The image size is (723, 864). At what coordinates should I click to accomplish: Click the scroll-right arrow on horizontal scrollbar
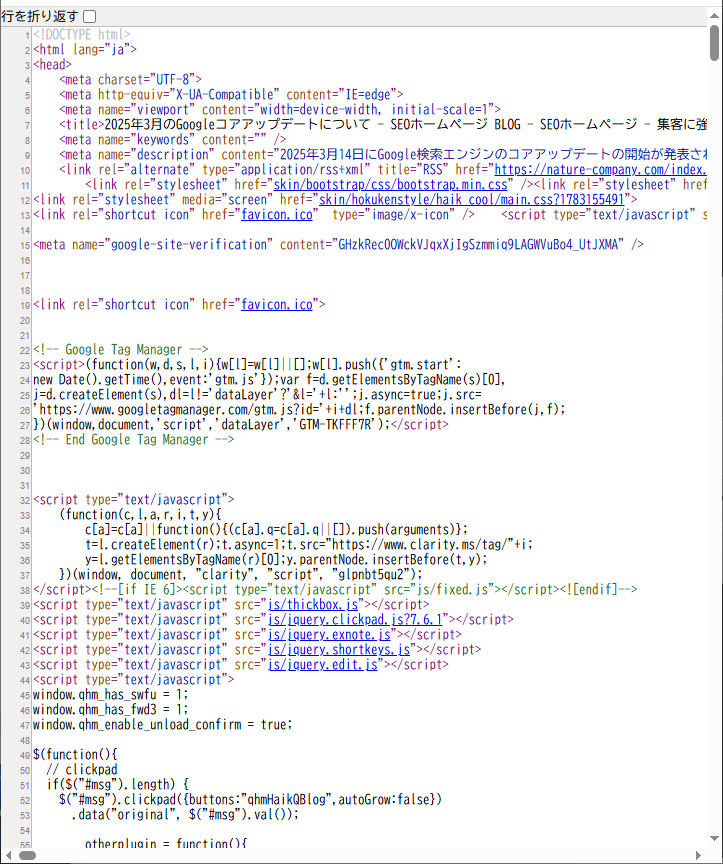coord(698,856)
